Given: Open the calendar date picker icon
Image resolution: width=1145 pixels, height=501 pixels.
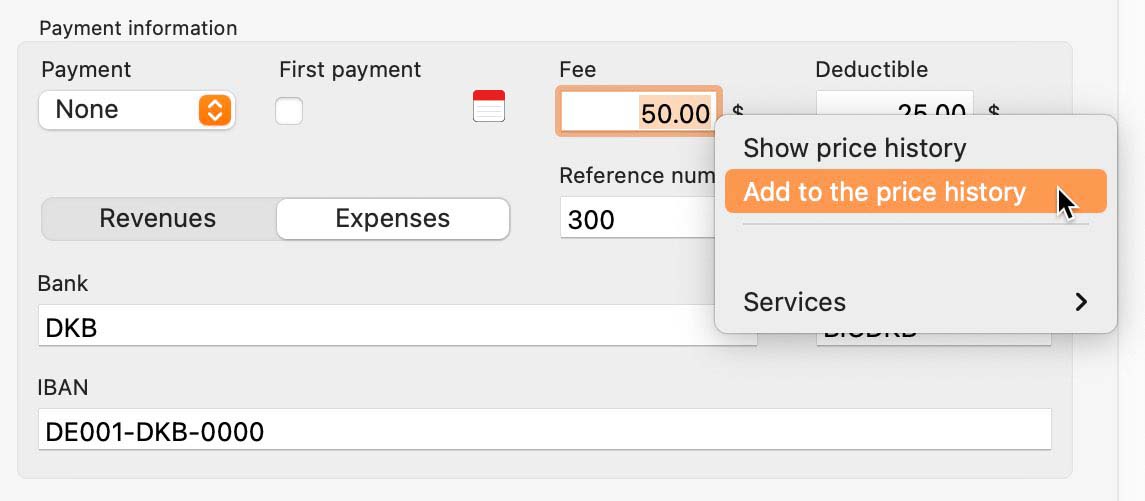Looking at the screenshot, I should pyautogui.click(x=489, y=106).
